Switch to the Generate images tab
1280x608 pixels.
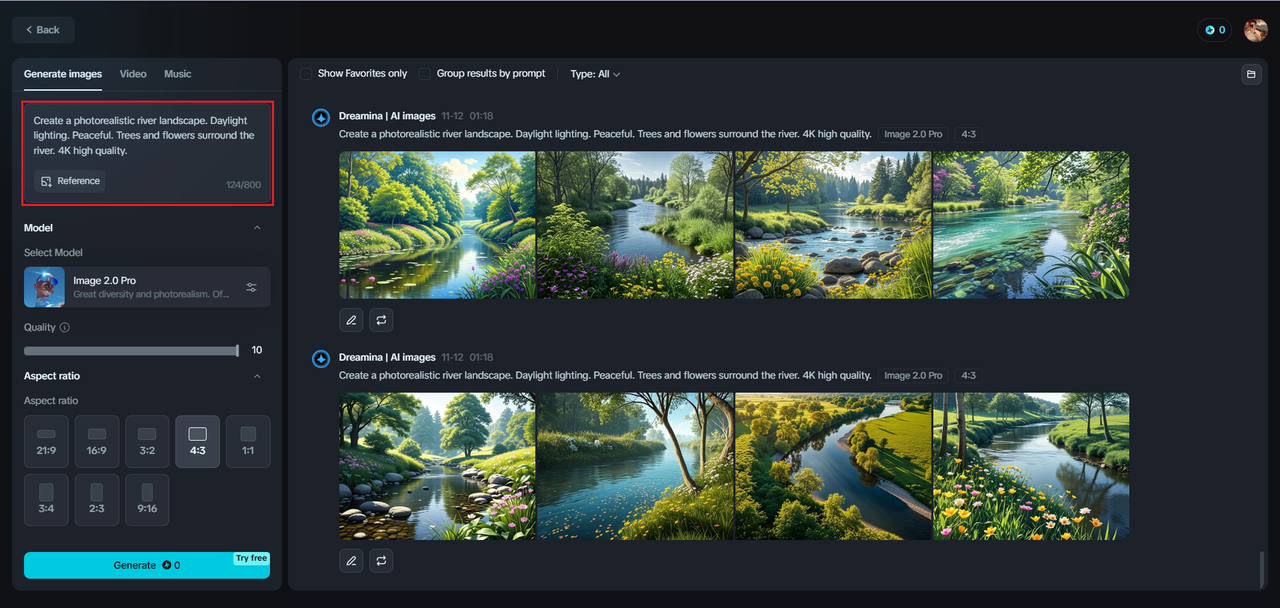click(63, 74)
